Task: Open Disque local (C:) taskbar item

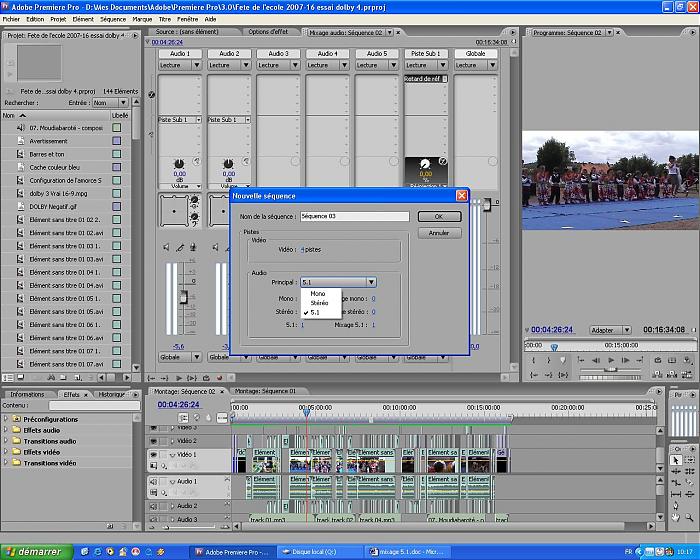Action: (318, 552)
